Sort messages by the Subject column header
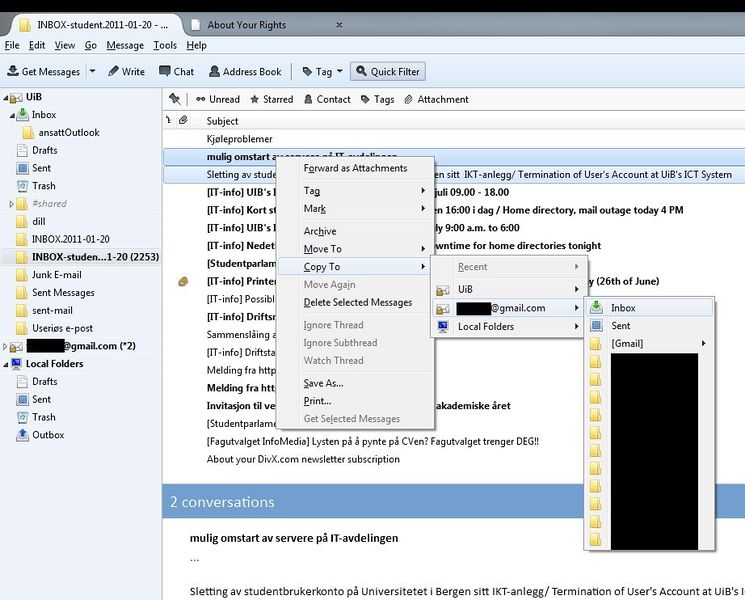The height and width of the screenshot is (600, 745). pyautogui.click(x=222, y=121)
